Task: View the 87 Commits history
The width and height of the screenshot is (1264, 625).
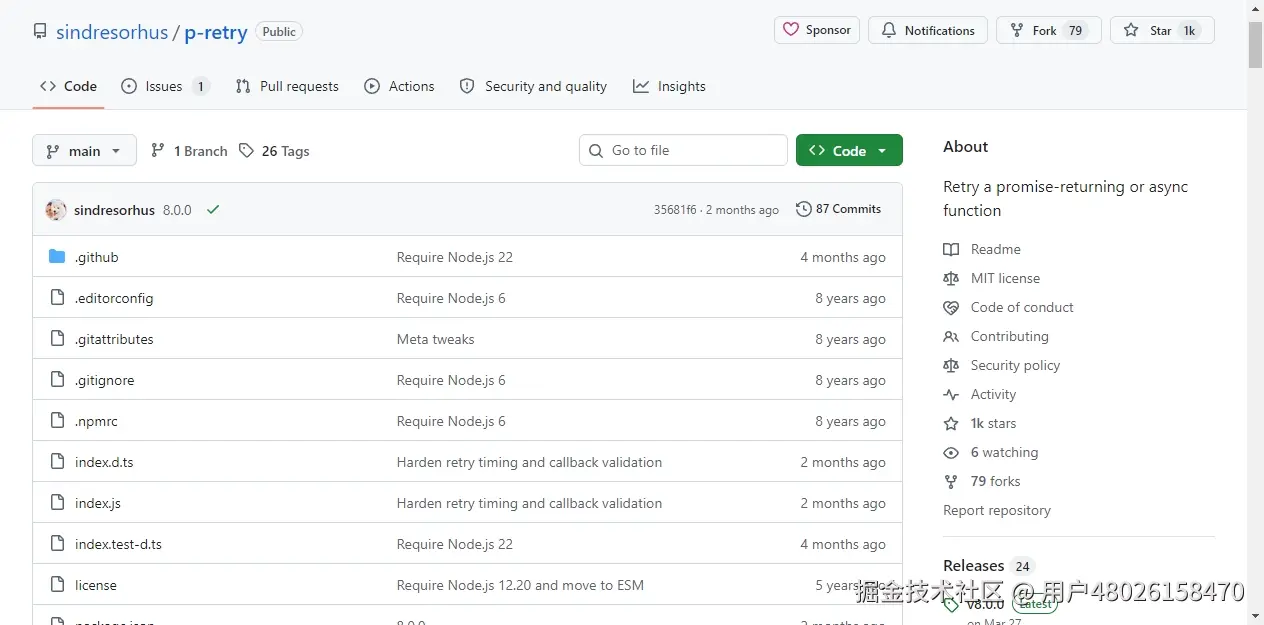Action: click(839, 209)
